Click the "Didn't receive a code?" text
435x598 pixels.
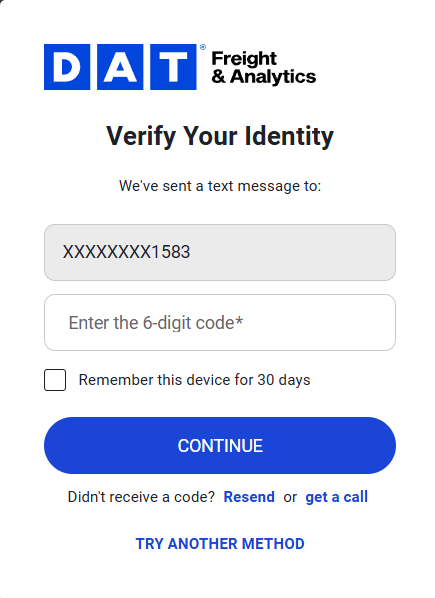pos(141,497)
